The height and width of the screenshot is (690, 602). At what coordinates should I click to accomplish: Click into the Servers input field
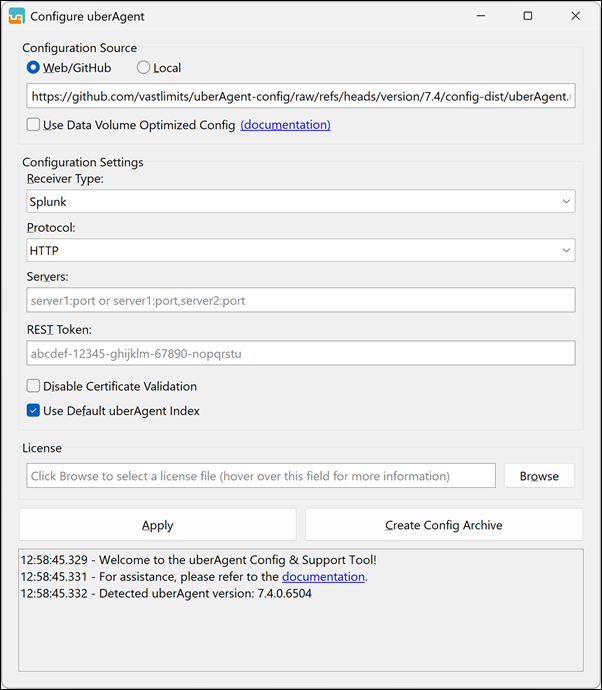(300, 300)
